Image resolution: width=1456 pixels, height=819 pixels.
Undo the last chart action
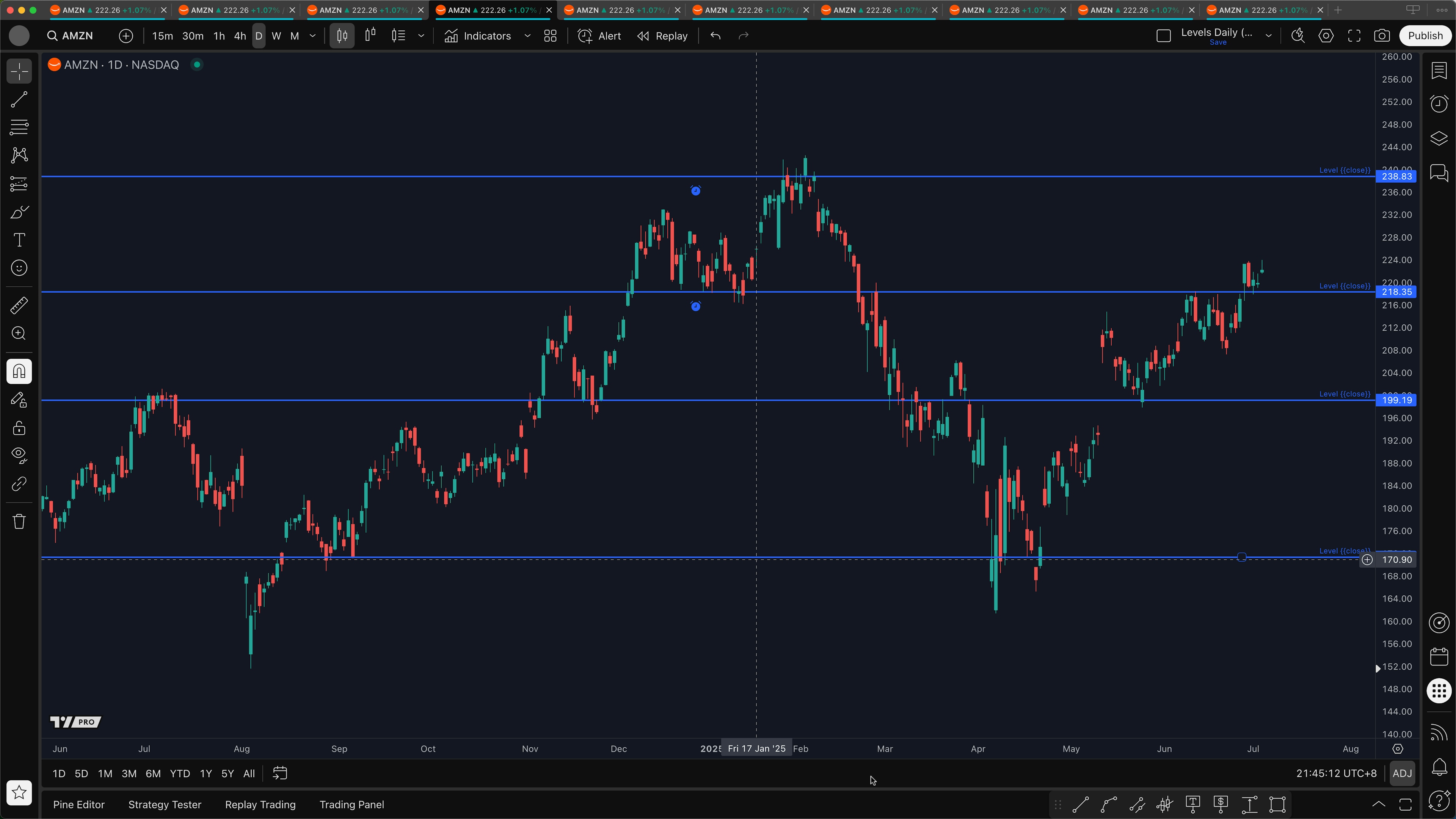[715, 36]
